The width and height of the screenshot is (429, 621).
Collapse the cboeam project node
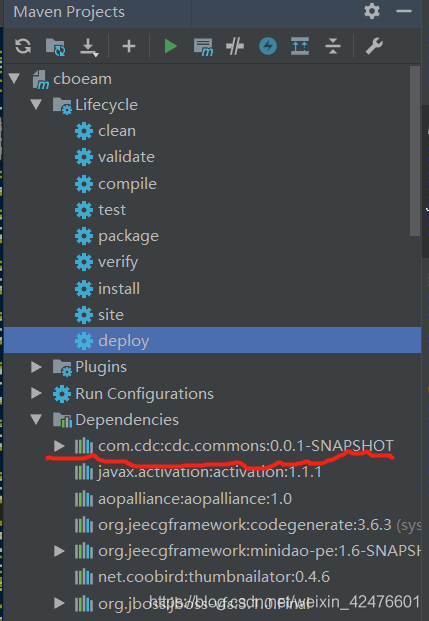[15, 78]
